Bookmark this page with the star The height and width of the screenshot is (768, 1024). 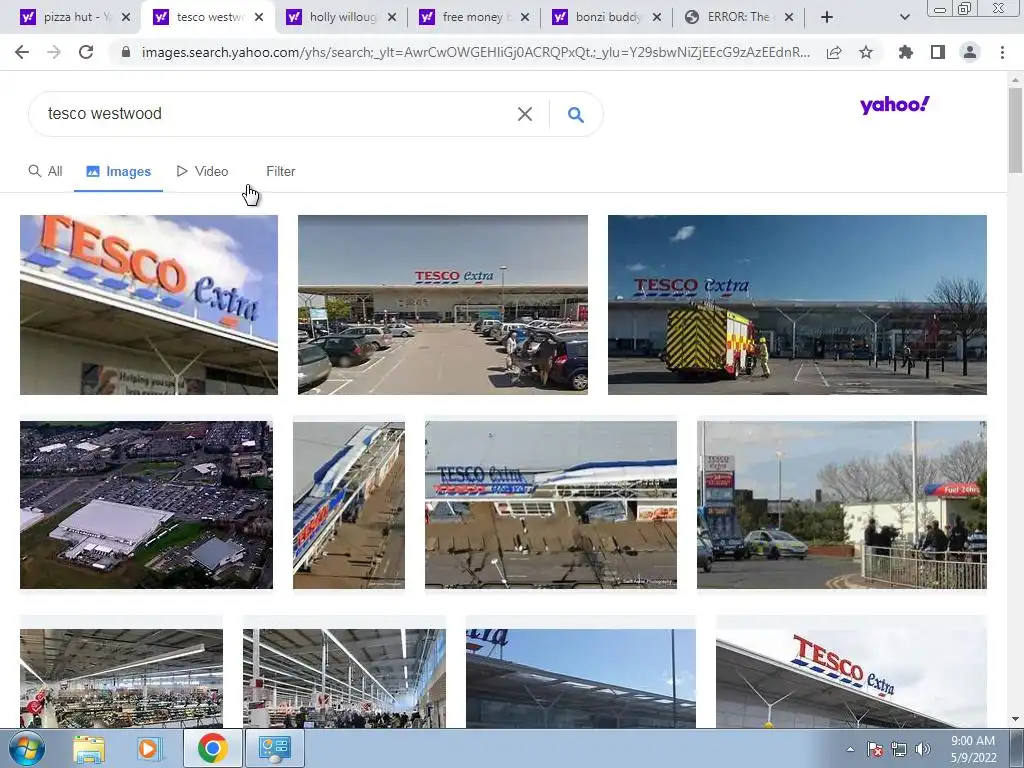click(x=866, y=52)
